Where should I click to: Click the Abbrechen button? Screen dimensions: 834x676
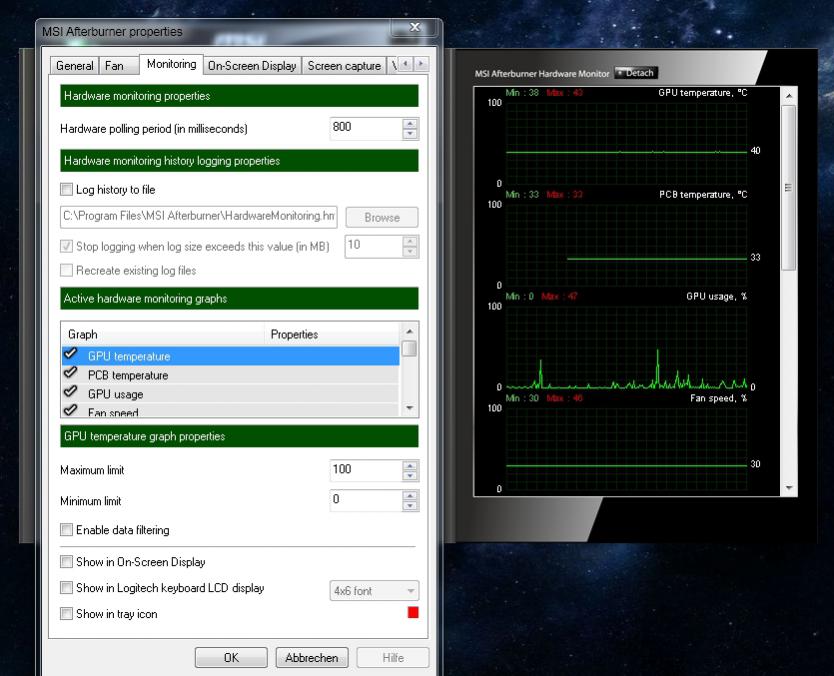click(312, 658)
